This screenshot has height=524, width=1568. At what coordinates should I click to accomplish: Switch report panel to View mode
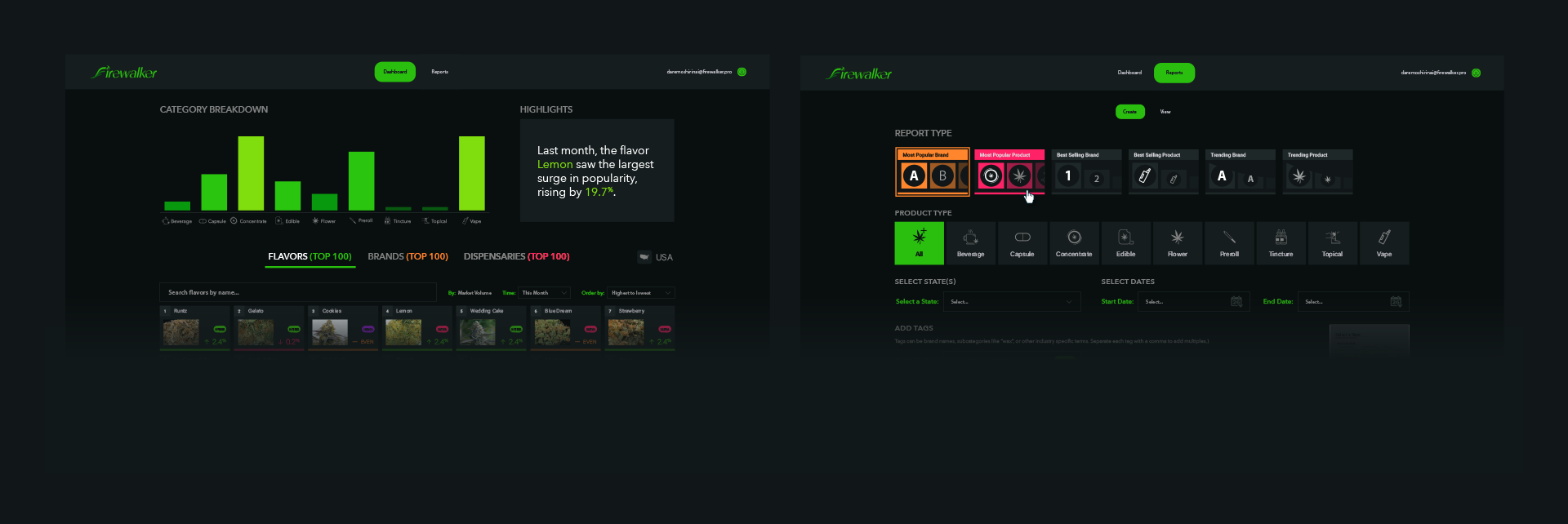1165,112
